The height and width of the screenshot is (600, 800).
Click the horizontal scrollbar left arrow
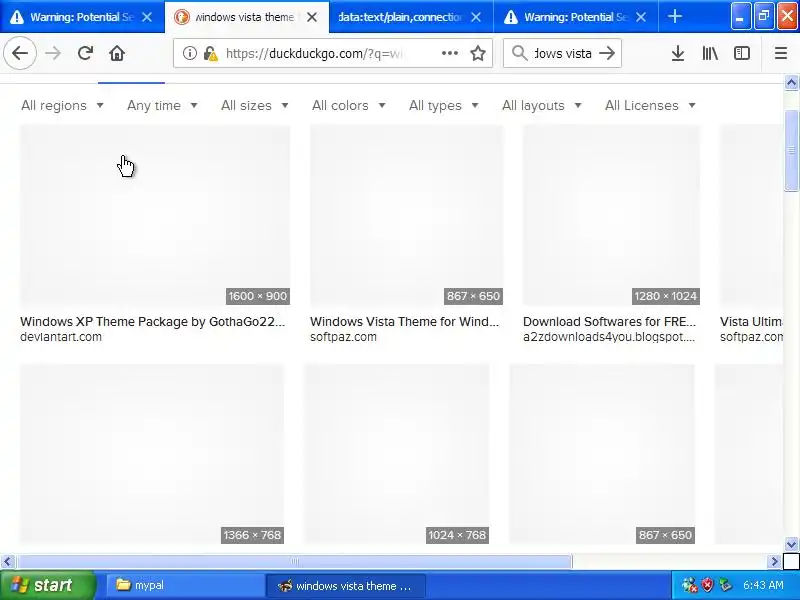click(7, 562)
